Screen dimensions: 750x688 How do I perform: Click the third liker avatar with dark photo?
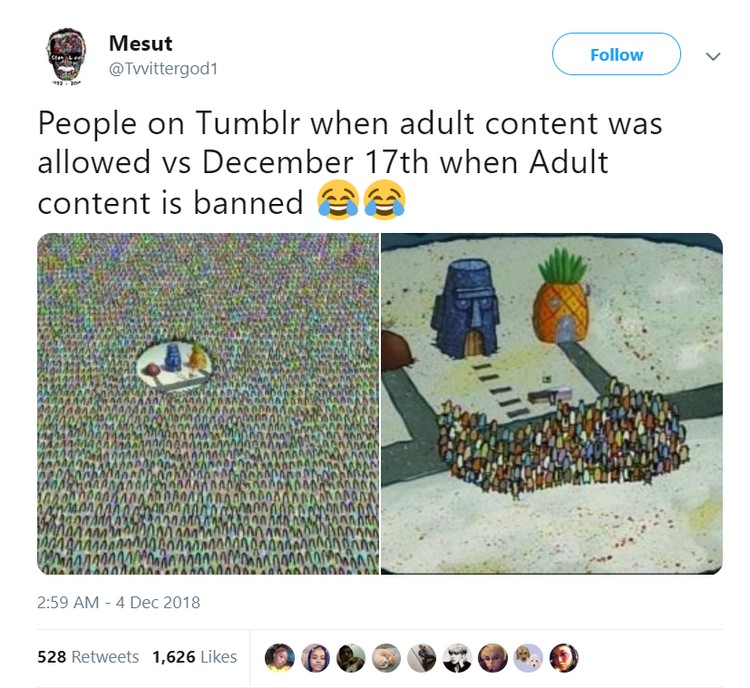[351, 657]
